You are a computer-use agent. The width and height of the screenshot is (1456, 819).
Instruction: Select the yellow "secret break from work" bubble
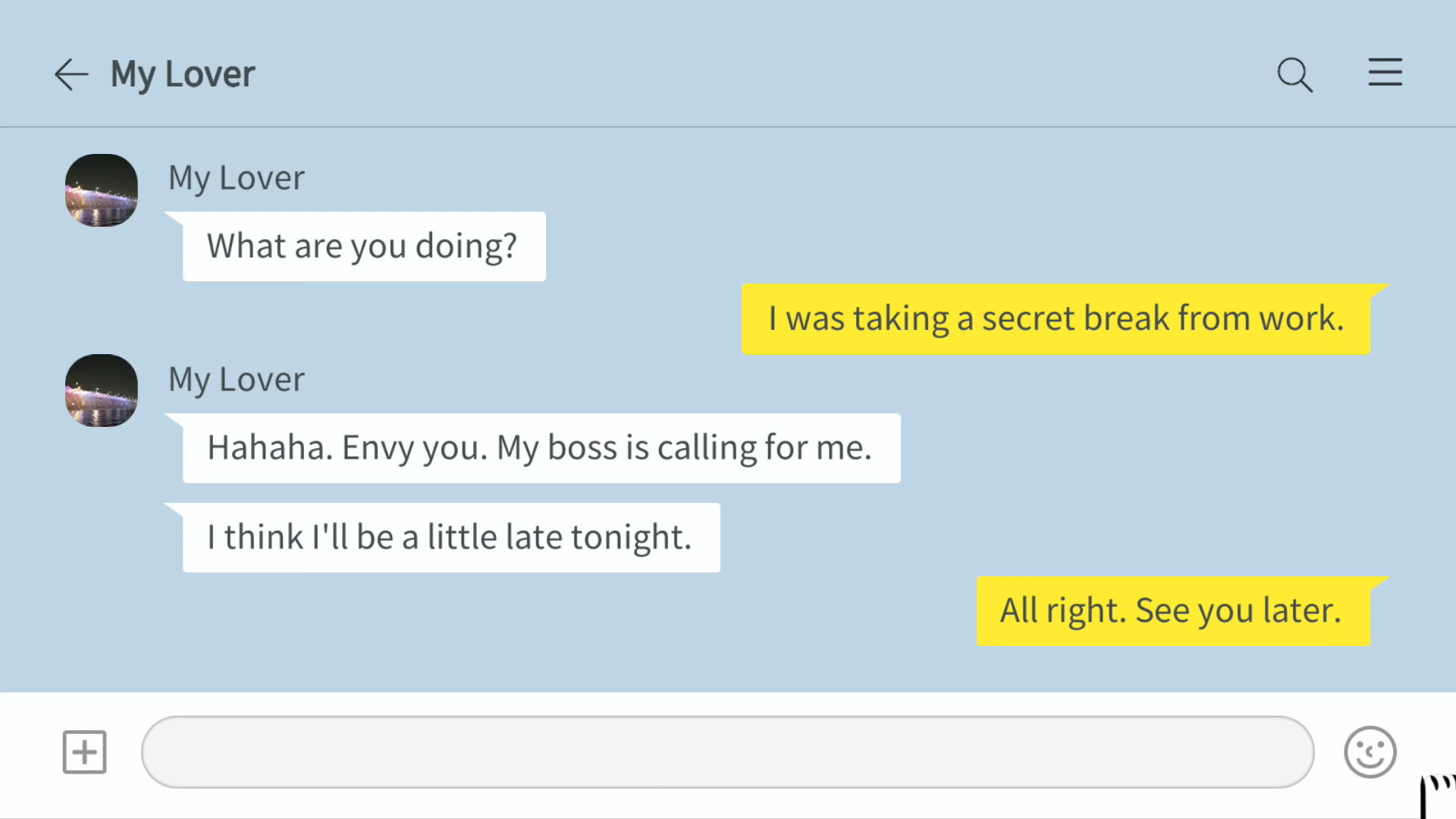pos(1056,318)
